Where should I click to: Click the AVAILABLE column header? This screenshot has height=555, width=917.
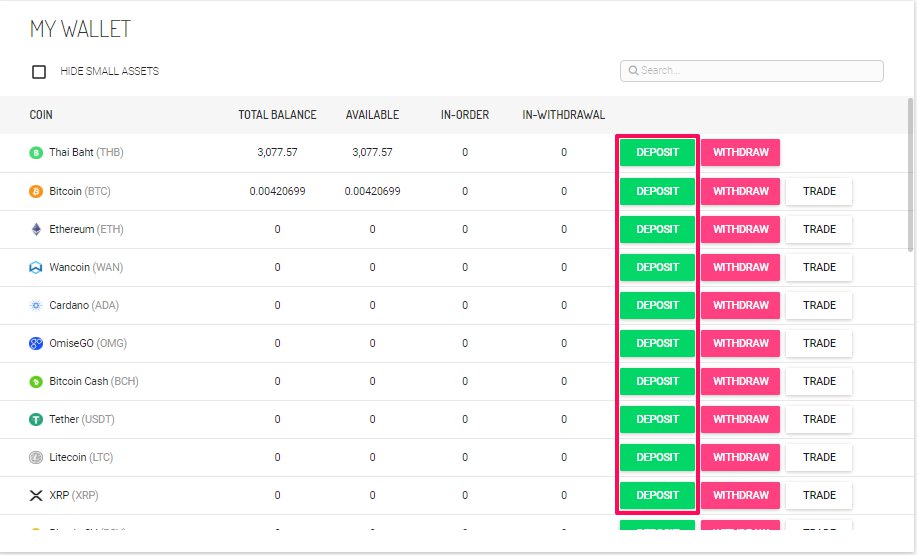[x=372, y=115]
